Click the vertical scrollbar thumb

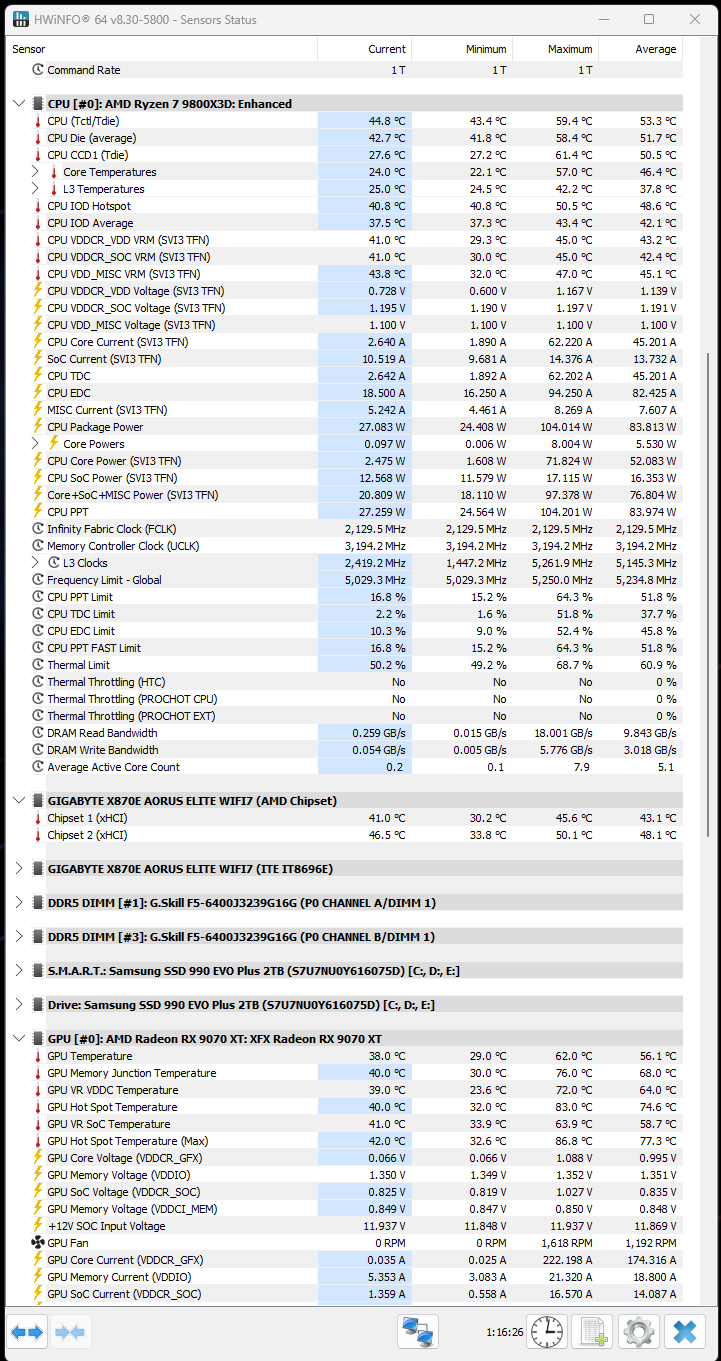pos(709,595)
